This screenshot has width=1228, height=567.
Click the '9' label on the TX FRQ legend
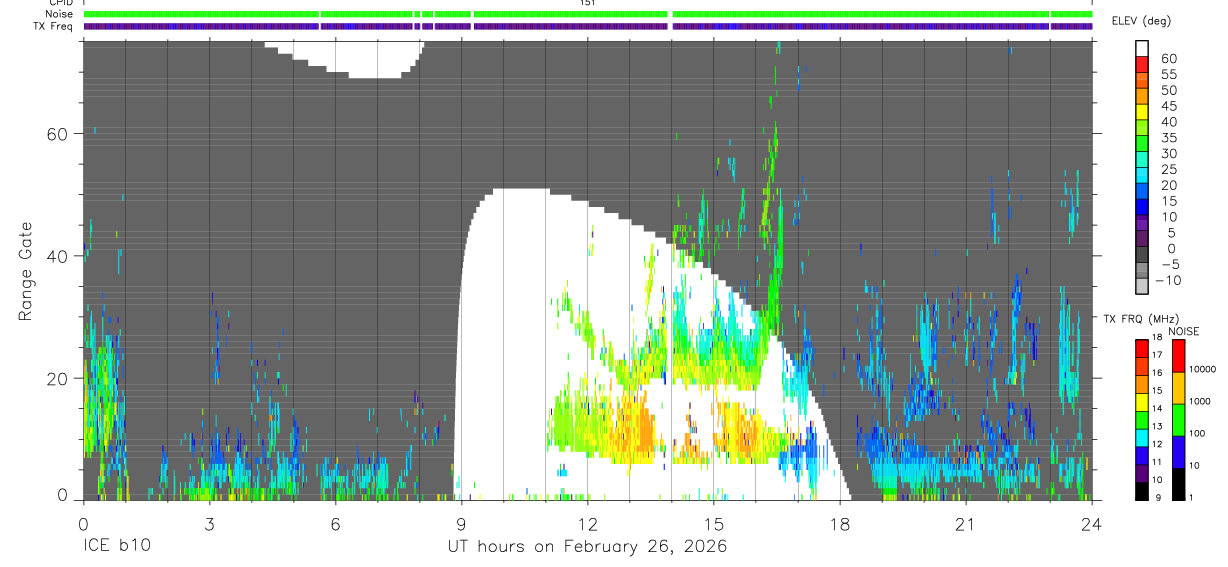click(1157, 498)
